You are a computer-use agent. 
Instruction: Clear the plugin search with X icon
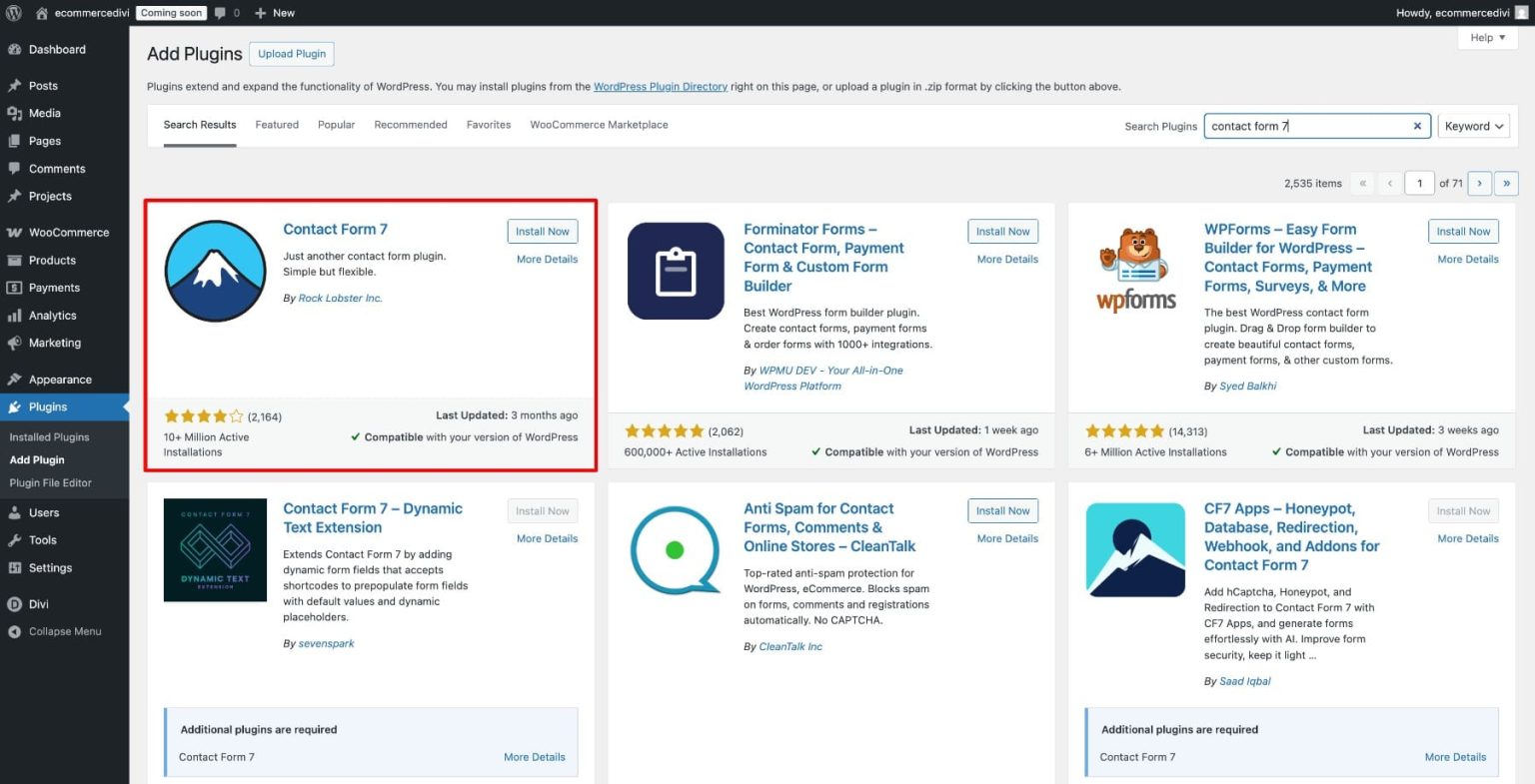pyautogui.click(x=1417, y=127)
